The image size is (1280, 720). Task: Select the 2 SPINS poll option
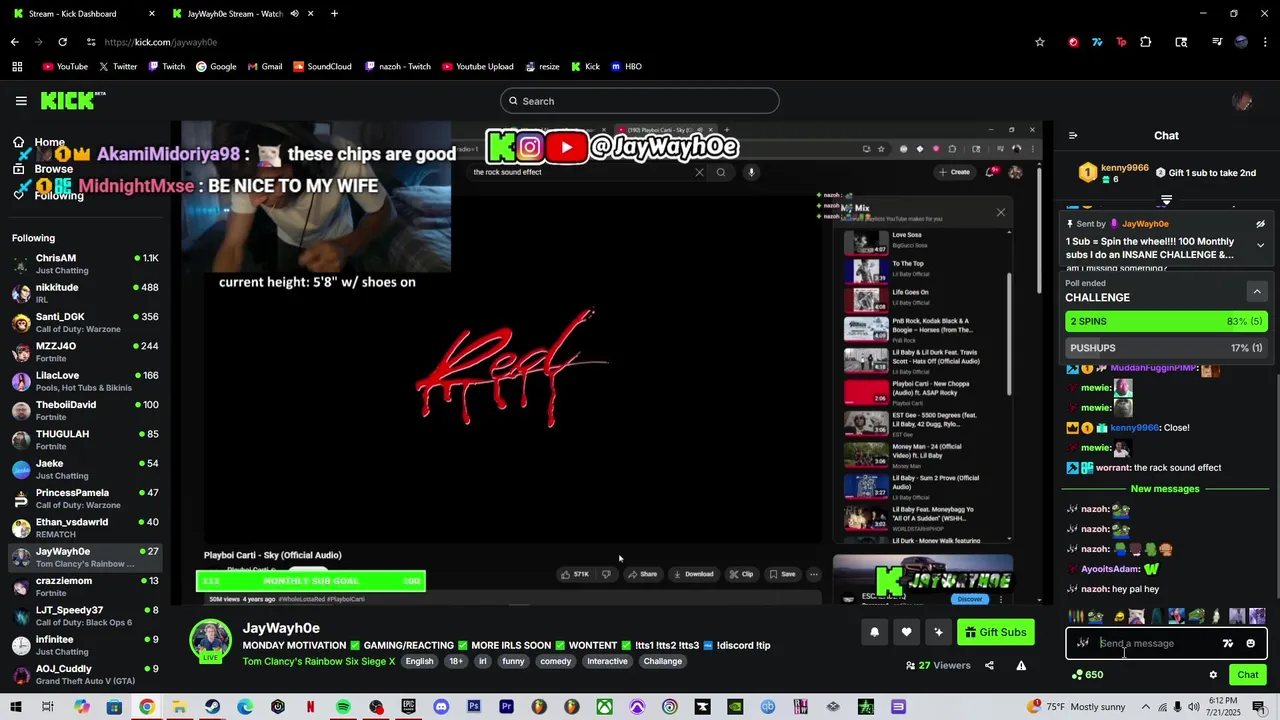point(1167,321)
